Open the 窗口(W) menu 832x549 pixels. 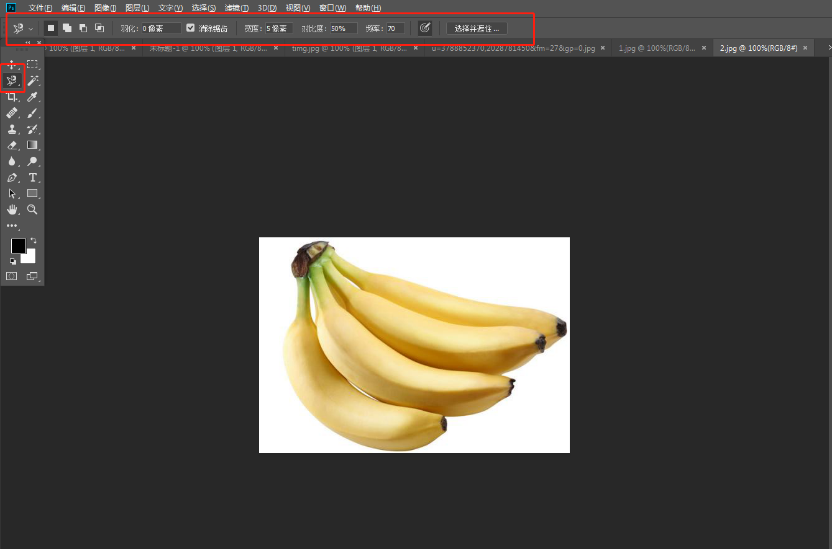point(332,8)
